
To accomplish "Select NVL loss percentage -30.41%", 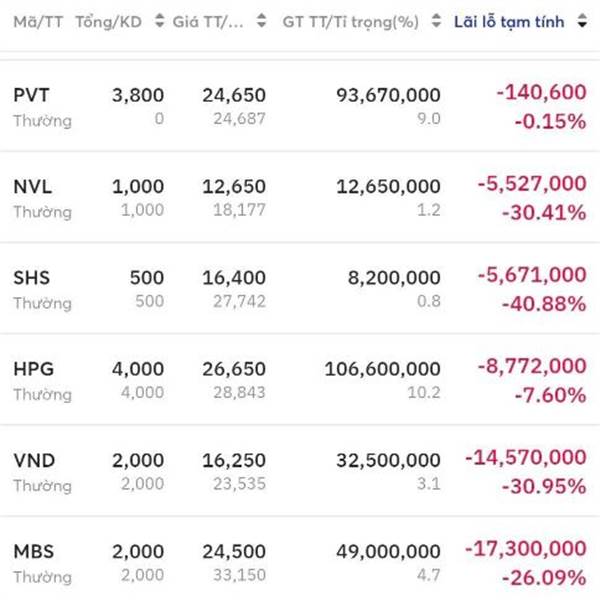I will coord(549,212).
